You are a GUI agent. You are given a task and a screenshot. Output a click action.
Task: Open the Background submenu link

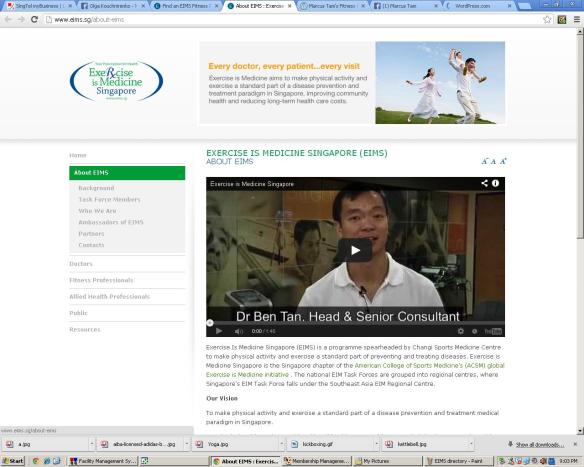(96, 188)
